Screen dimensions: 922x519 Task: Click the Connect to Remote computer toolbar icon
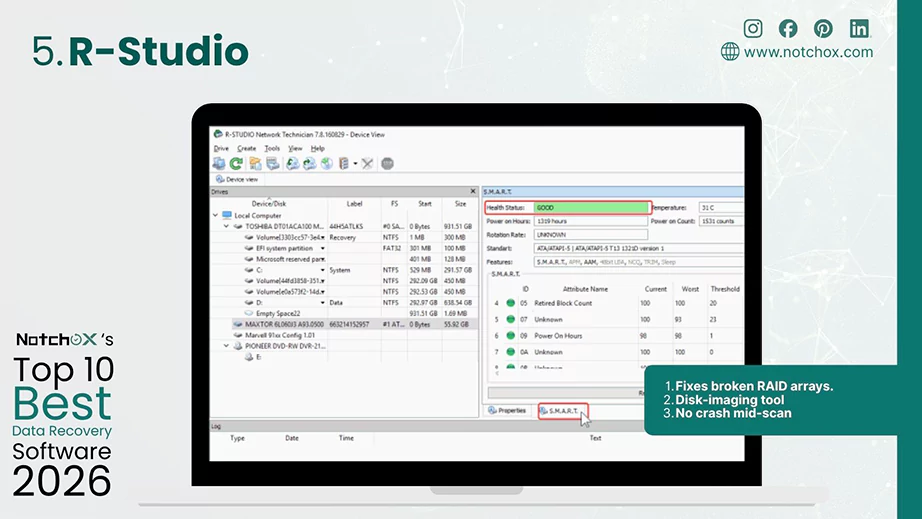tap(219, 163)
